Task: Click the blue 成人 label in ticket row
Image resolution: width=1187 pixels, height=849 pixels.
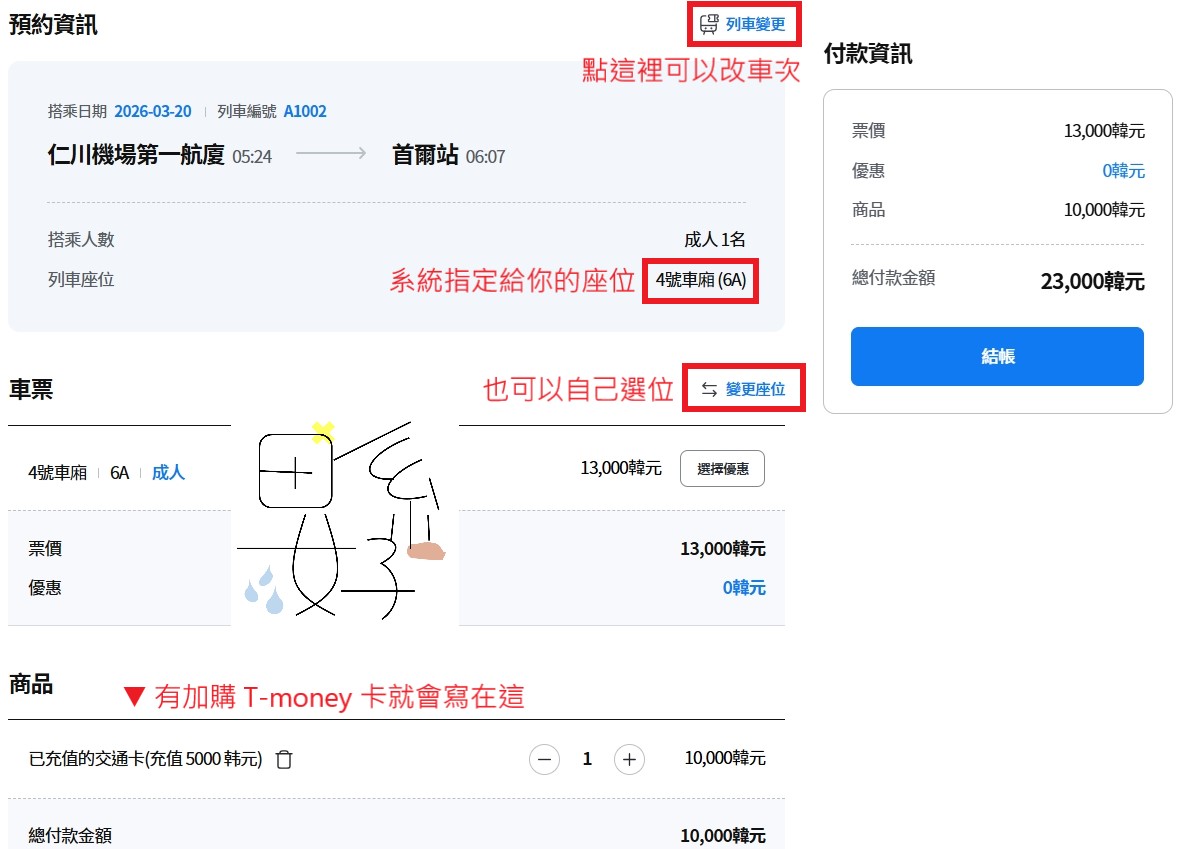Action: click(168, 473)
